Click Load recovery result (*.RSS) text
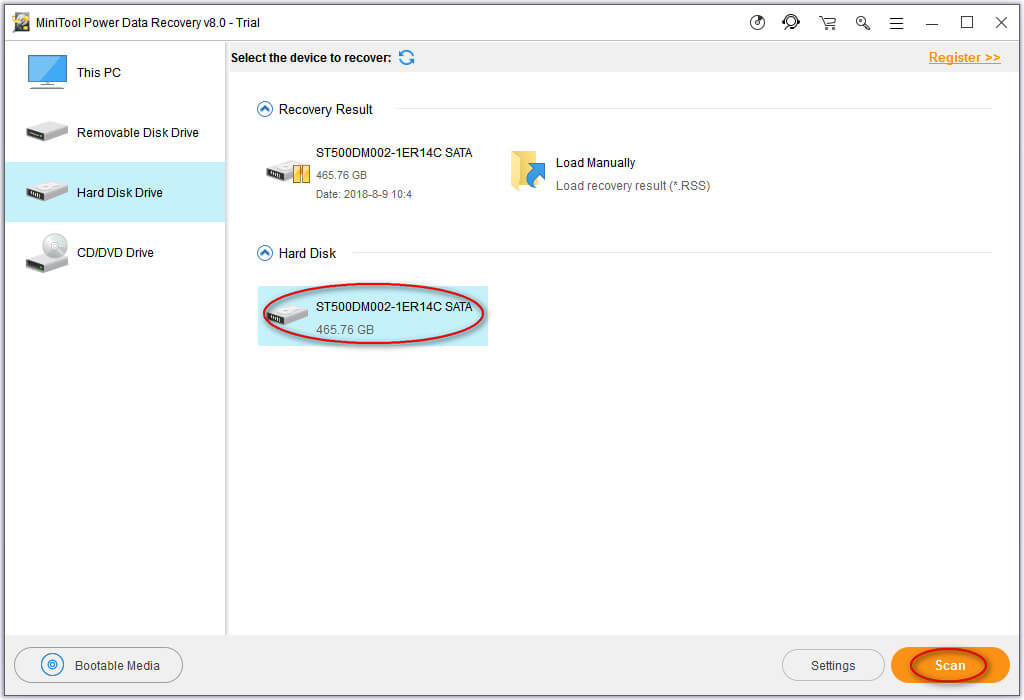The width and height of the screenshot is (1024, 700). click(x=632, y=186)
